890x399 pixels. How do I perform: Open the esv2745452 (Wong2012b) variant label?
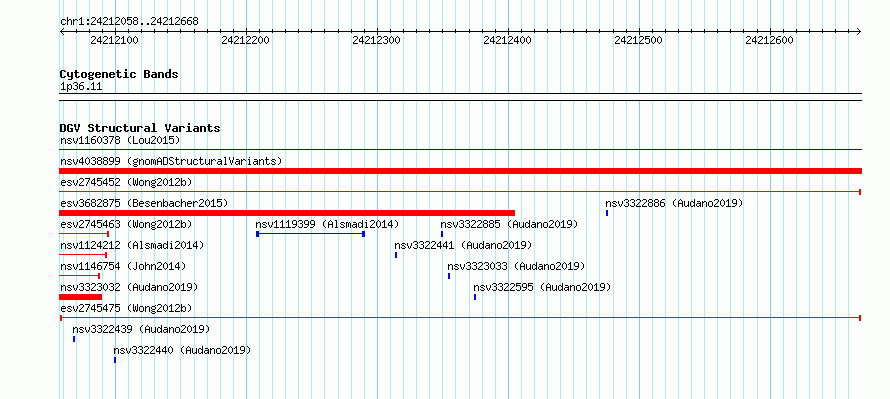[x=126, y=182]
